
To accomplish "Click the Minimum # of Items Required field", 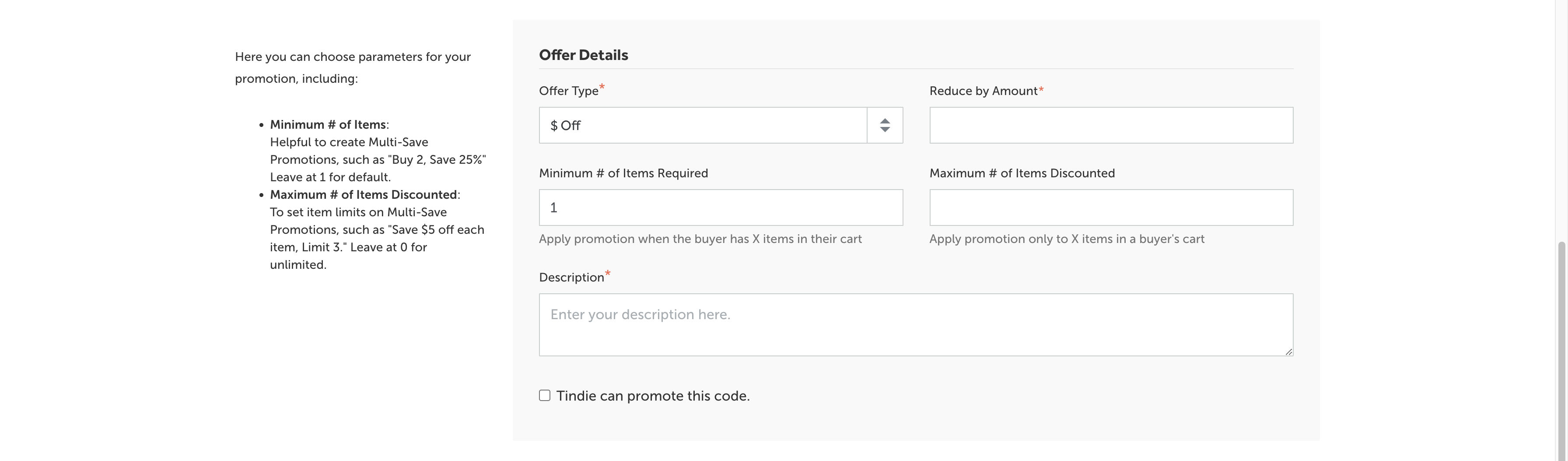I will 721,208.
